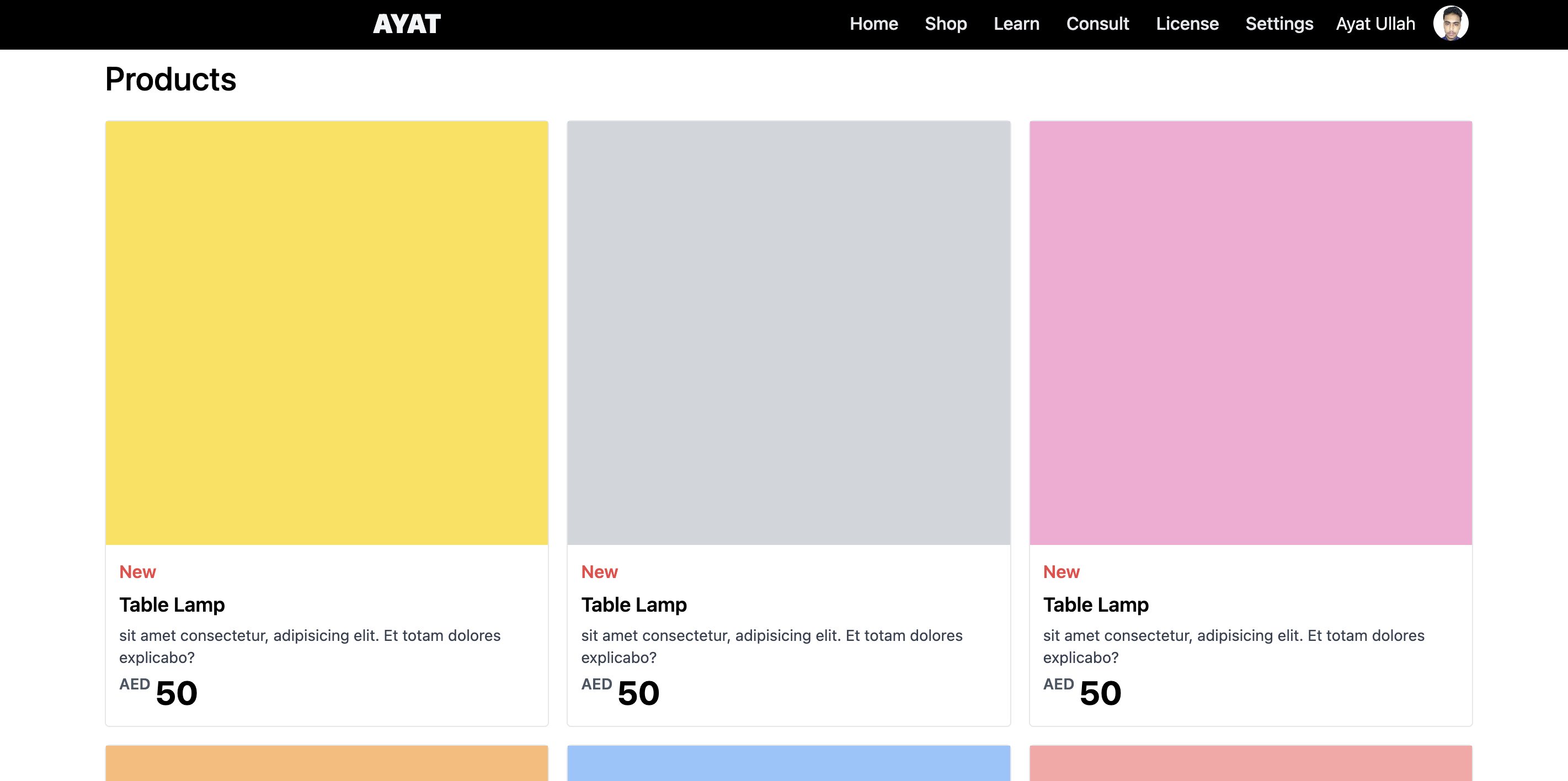Image resolution: width=1568 pixels, height=781 pixels.
Task: Click Table Lamp title under yellow card
Action: (172, 605)
